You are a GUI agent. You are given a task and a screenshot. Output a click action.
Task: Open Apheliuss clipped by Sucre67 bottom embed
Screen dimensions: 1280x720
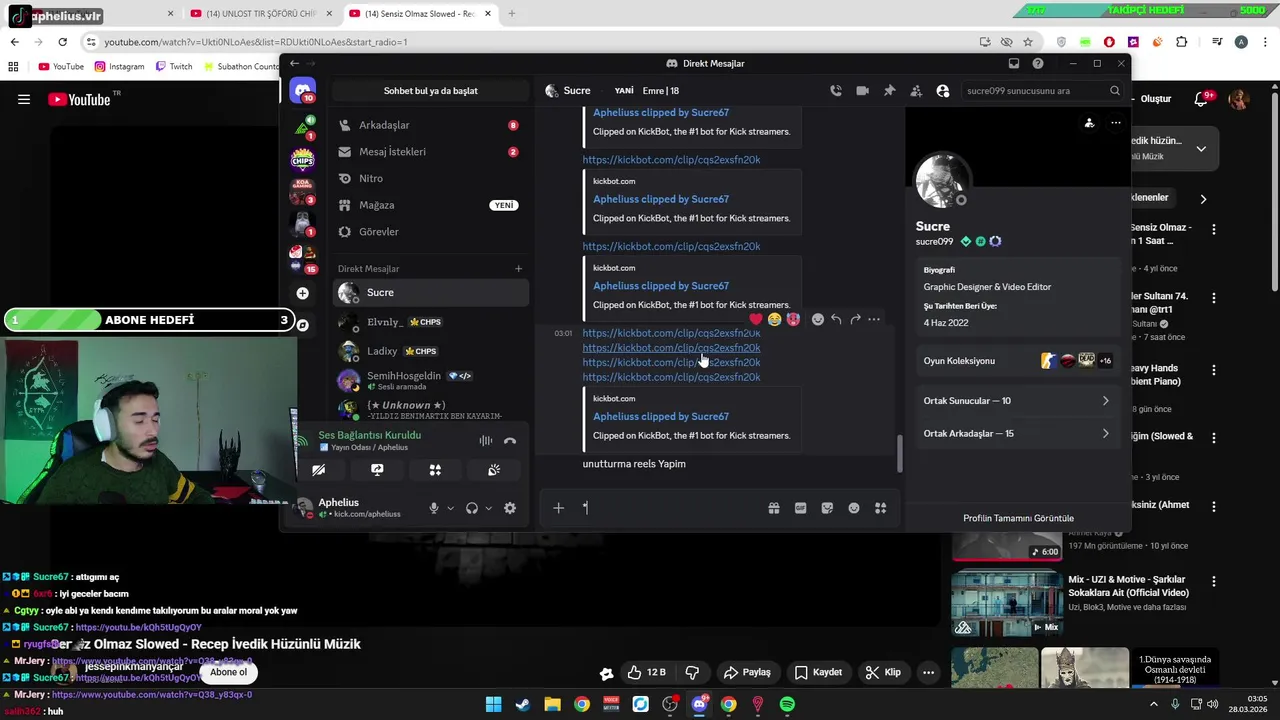click(661, 417)
